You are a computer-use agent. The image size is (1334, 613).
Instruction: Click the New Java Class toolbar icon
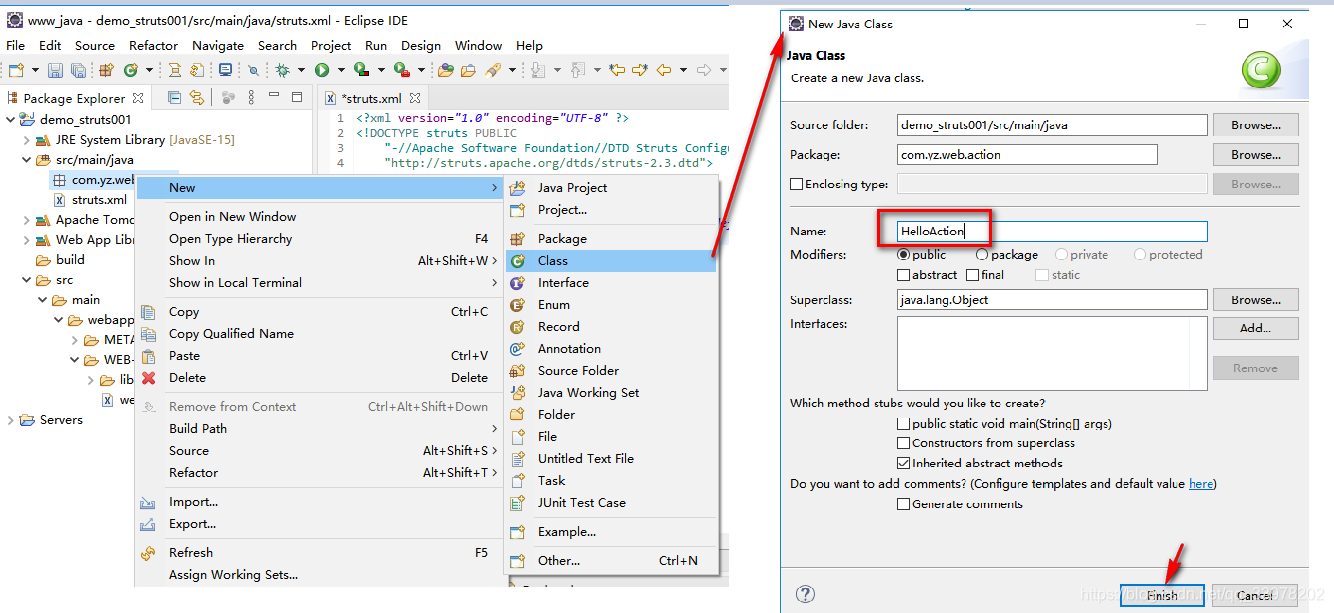[x=130, y=70]
